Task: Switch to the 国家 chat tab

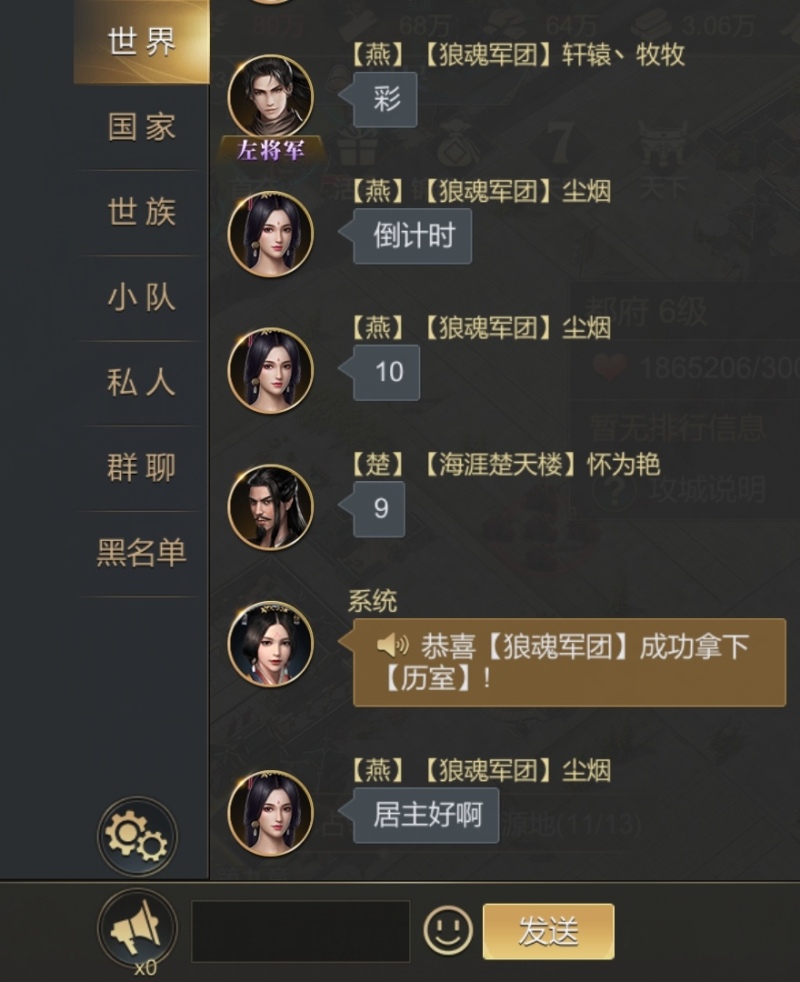Action: click(x=142, y=127)
